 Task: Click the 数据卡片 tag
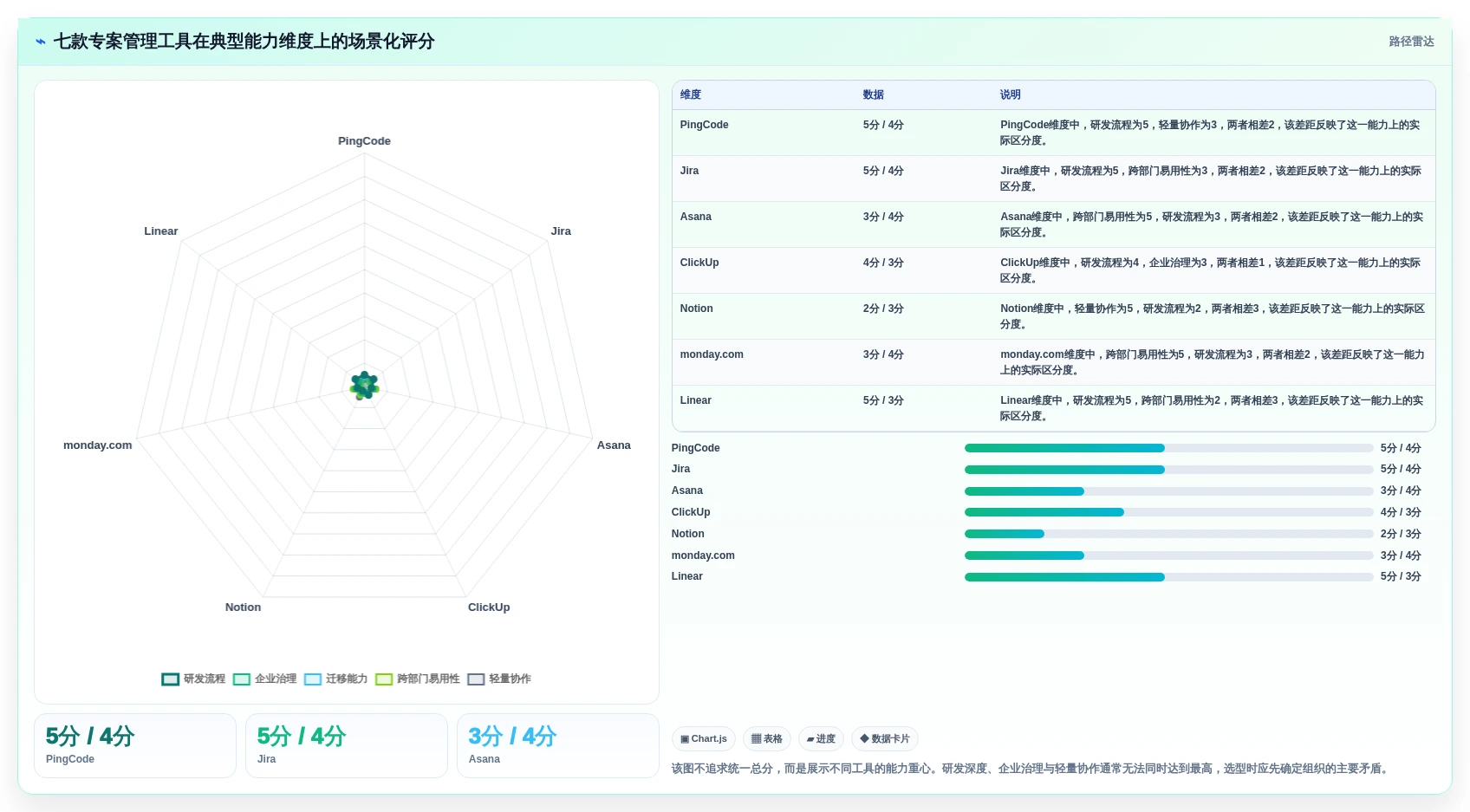click(x=885, y=739)
